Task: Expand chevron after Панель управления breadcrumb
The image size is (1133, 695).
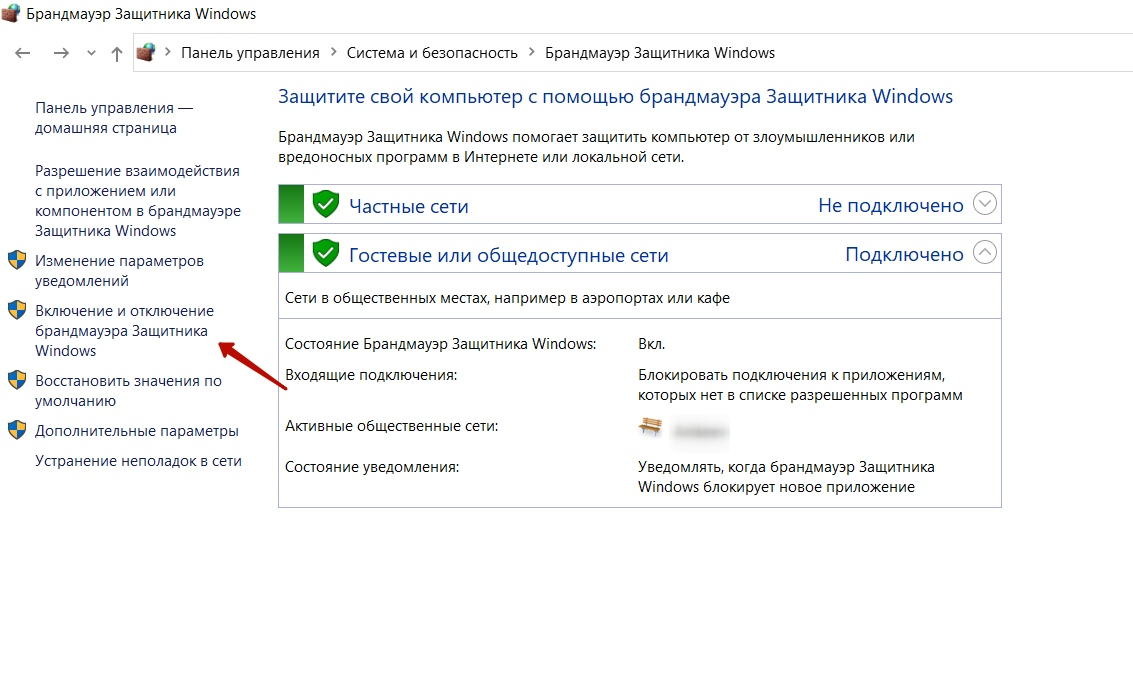Action: [x=333, y=52]
